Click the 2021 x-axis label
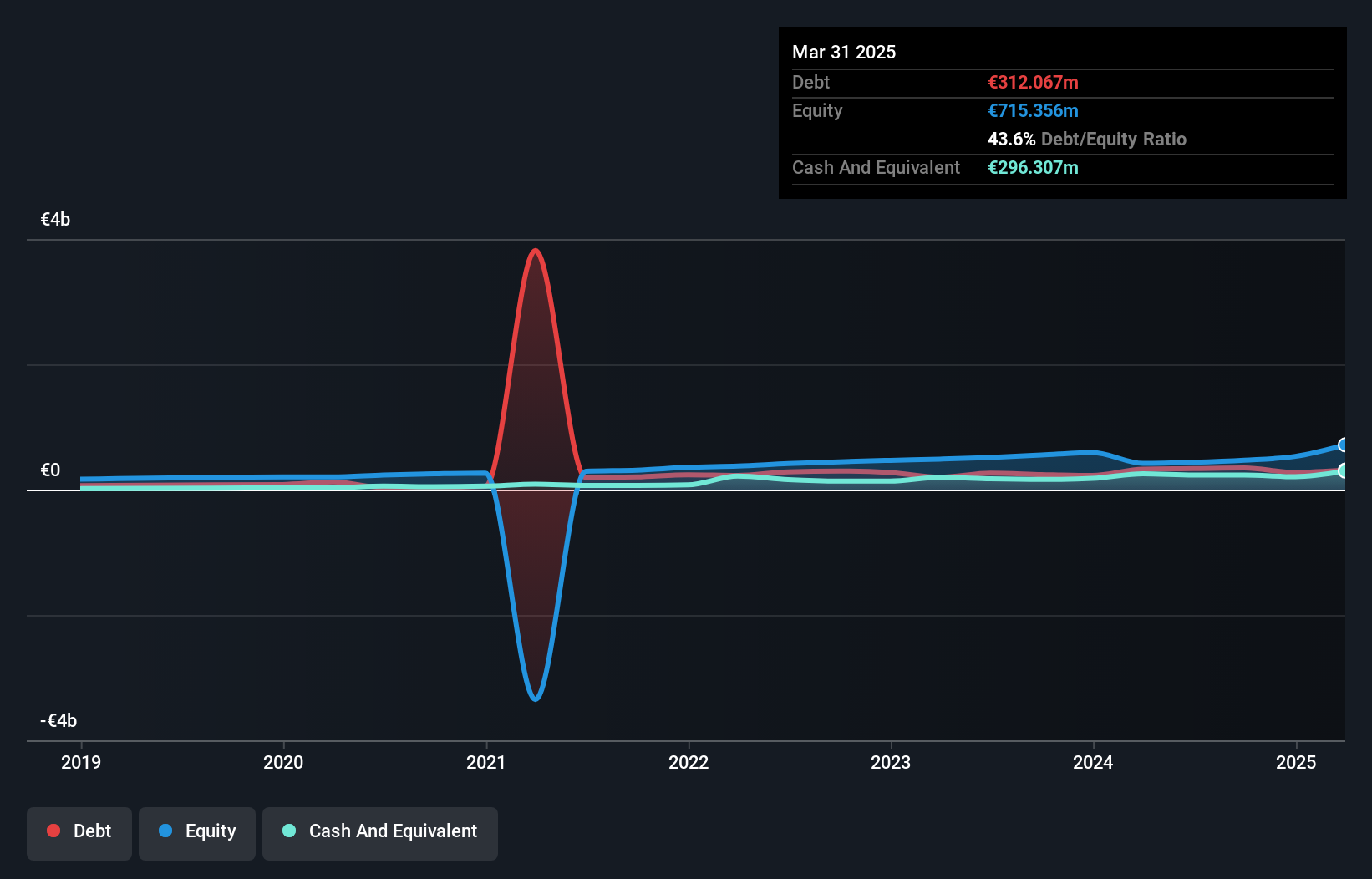 [486, 762]
